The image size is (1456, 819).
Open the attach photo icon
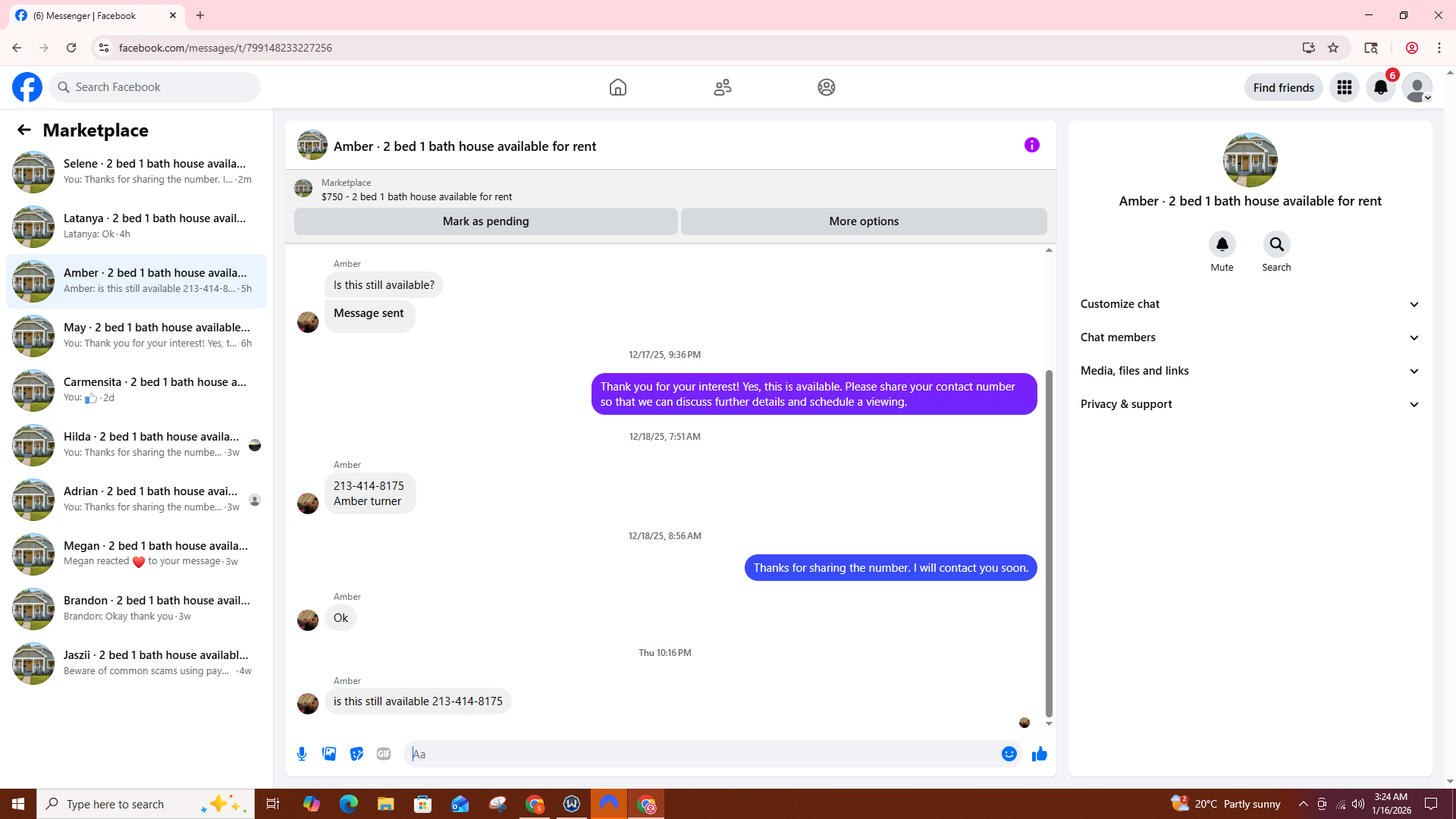329,754
